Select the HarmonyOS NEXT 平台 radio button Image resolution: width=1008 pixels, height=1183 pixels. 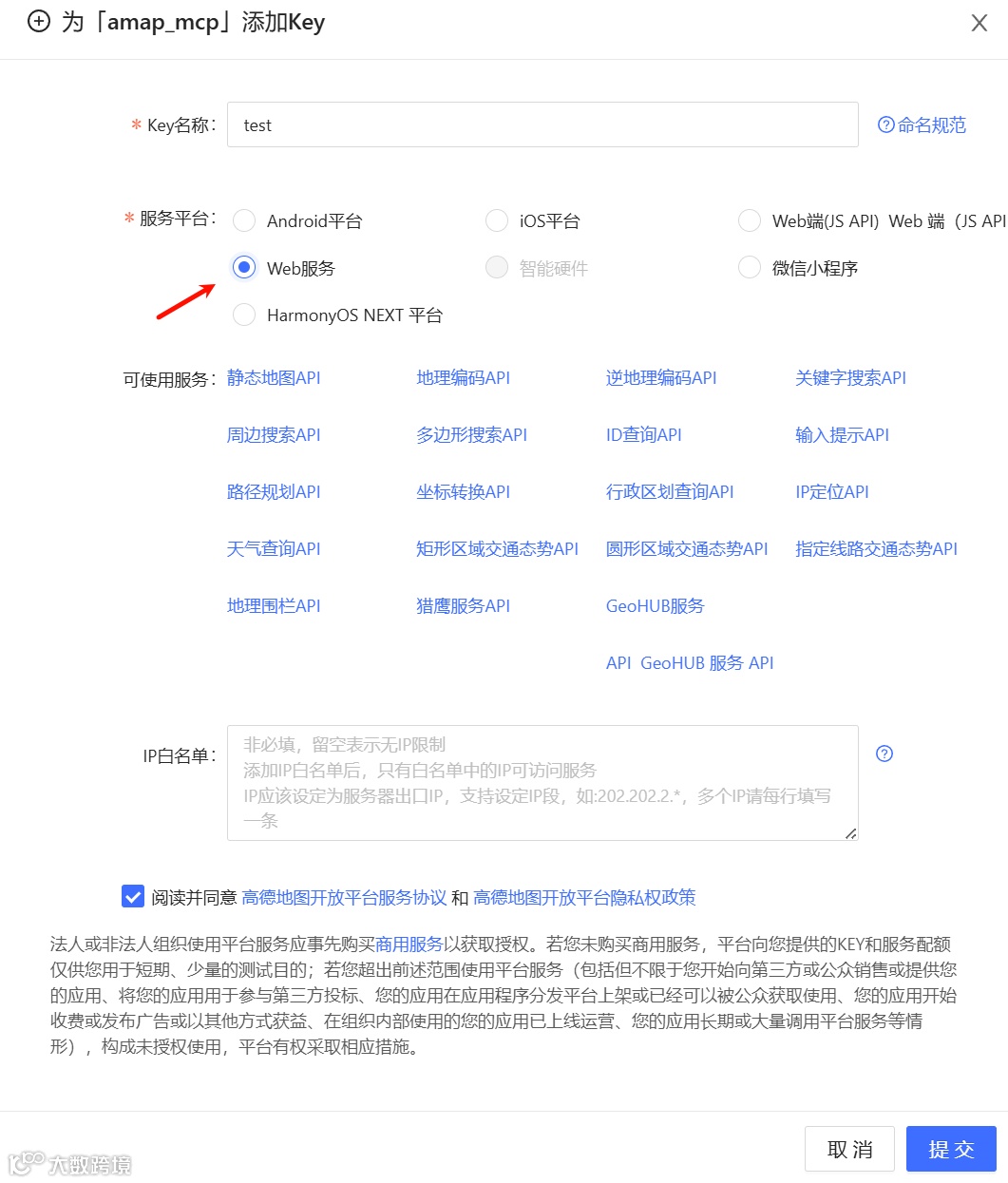244,315
